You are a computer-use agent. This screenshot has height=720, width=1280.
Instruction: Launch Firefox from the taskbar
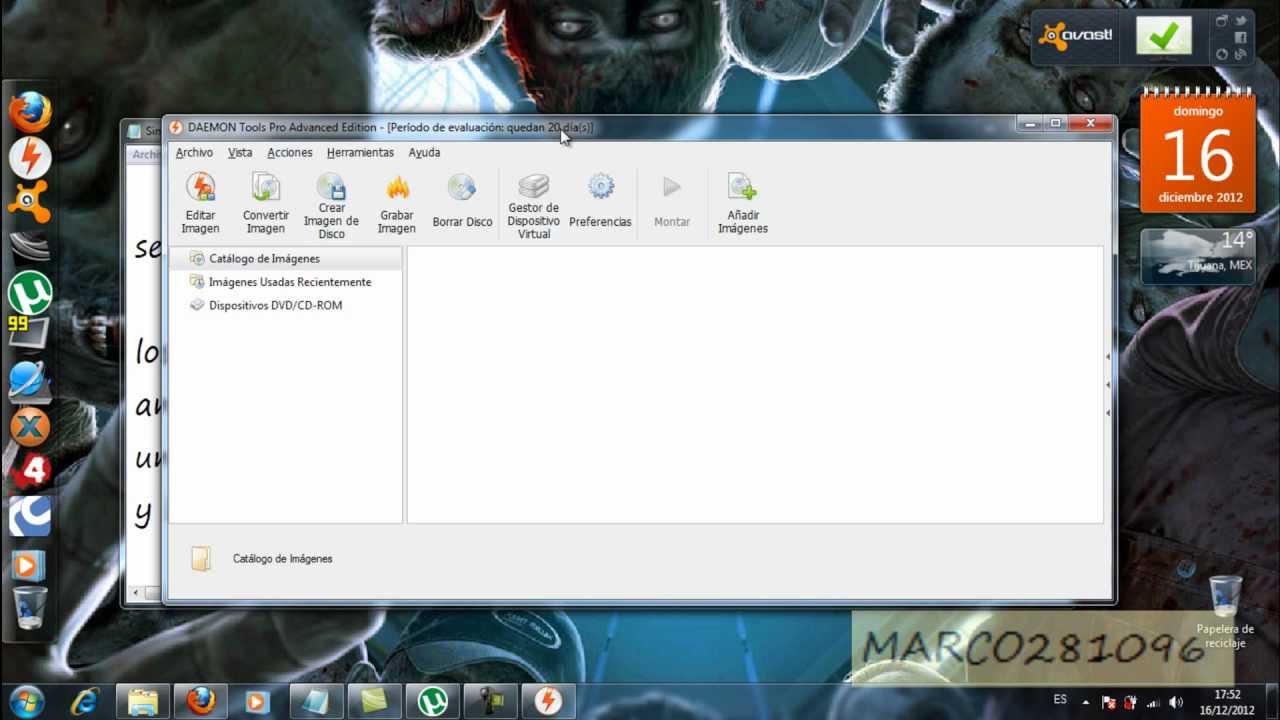[200, 703]
